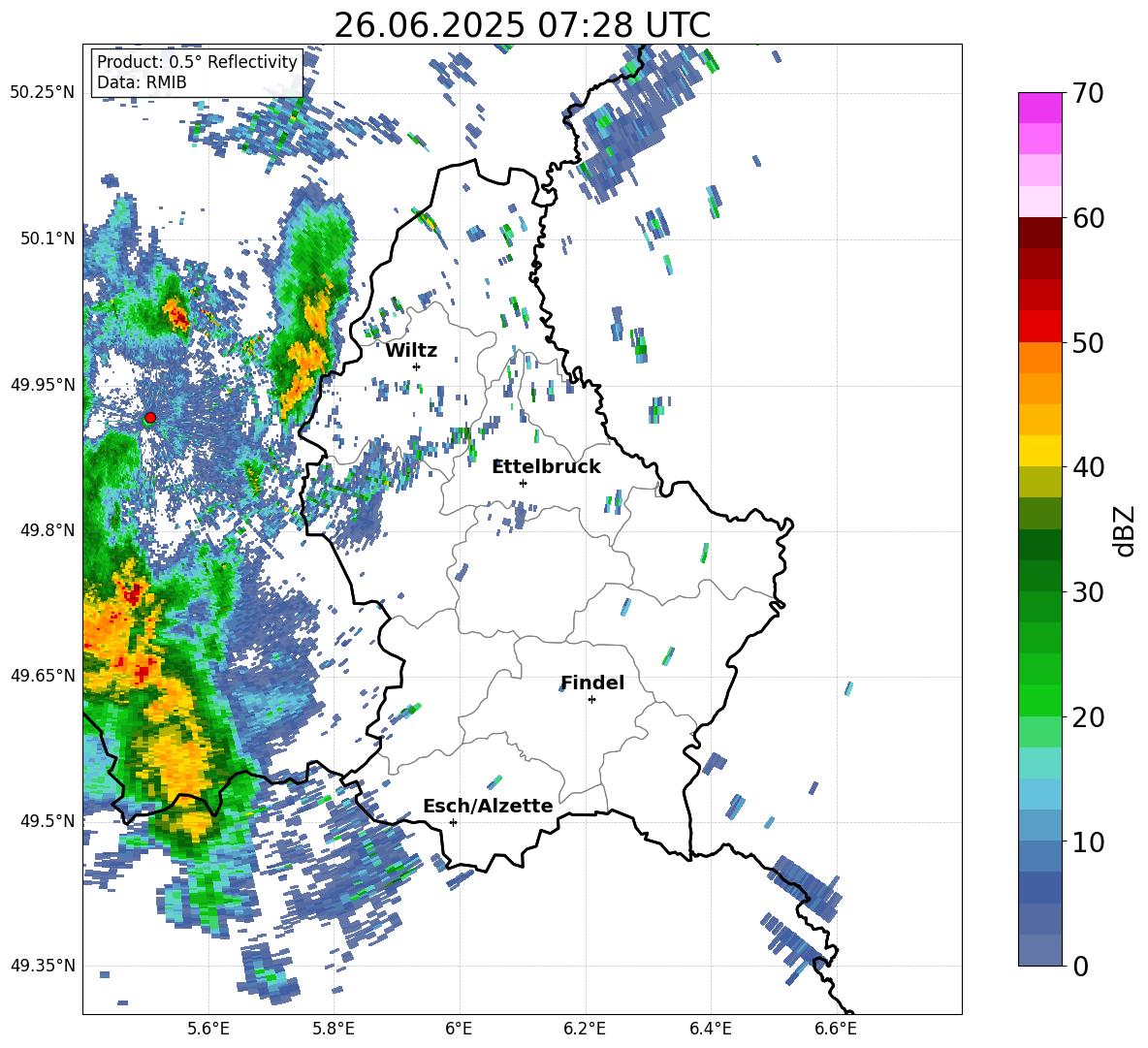Pick the bright red swatch just above 50

(1039, 327)
